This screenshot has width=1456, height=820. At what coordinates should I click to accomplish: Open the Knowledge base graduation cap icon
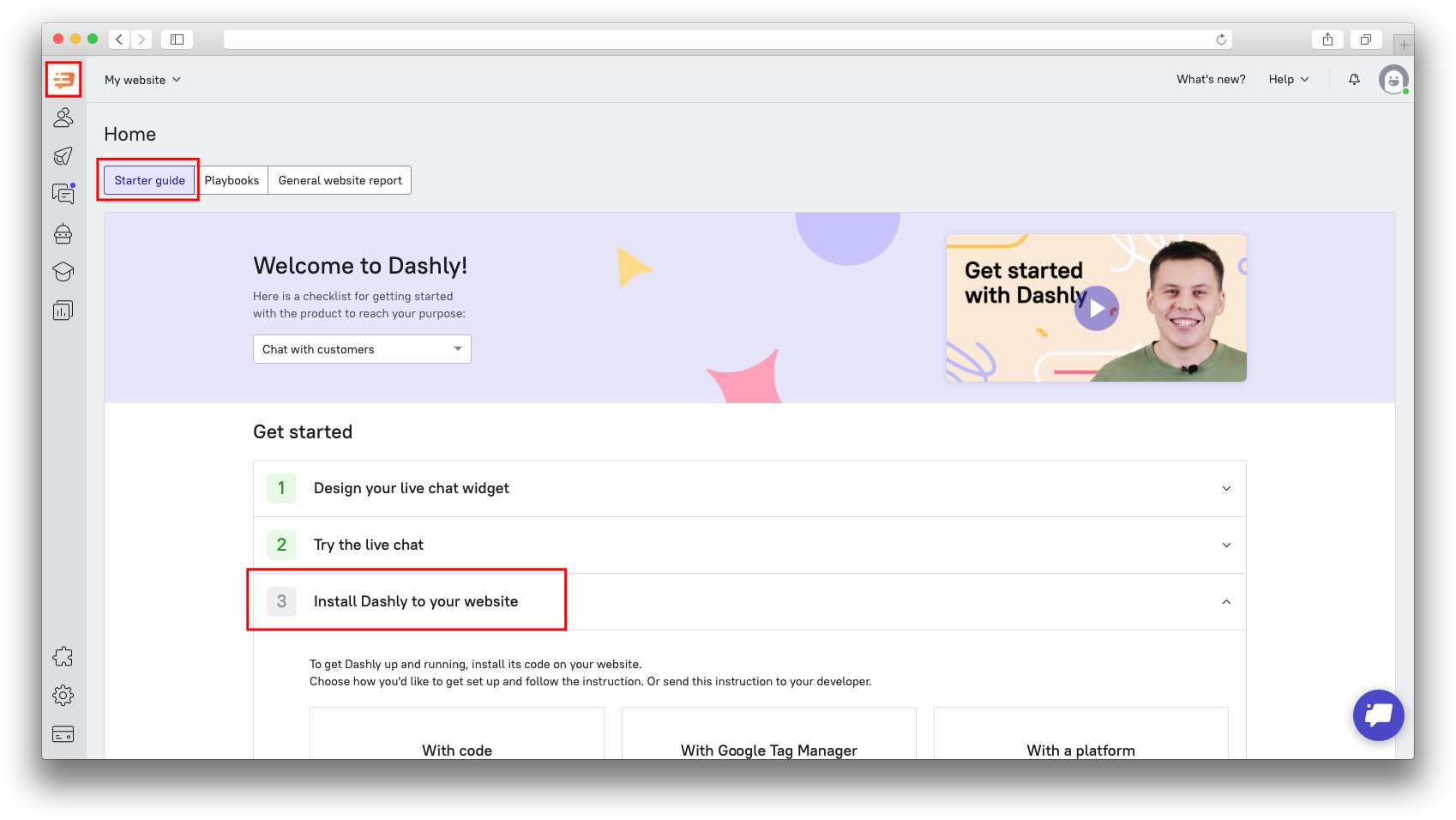[x=63, y=272]
